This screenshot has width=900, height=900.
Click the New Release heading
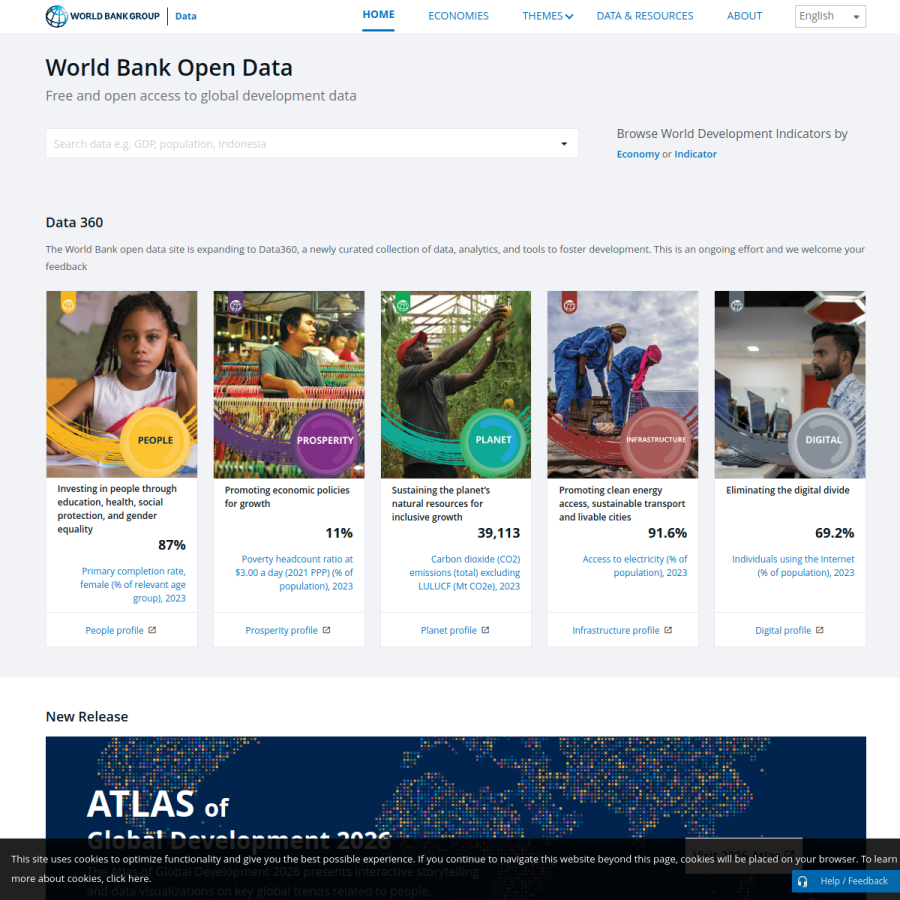[87, 717]
